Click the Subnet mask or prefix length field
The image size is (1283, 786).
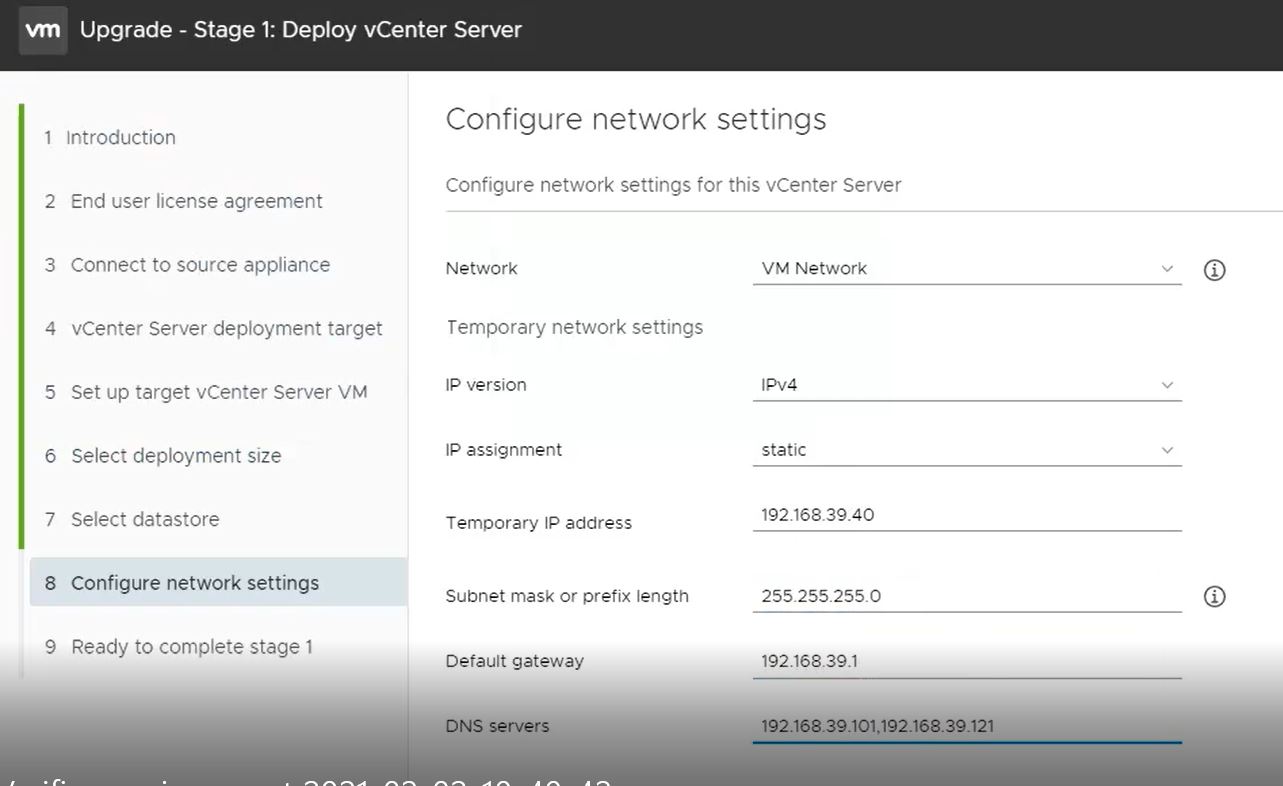(967, 596)
